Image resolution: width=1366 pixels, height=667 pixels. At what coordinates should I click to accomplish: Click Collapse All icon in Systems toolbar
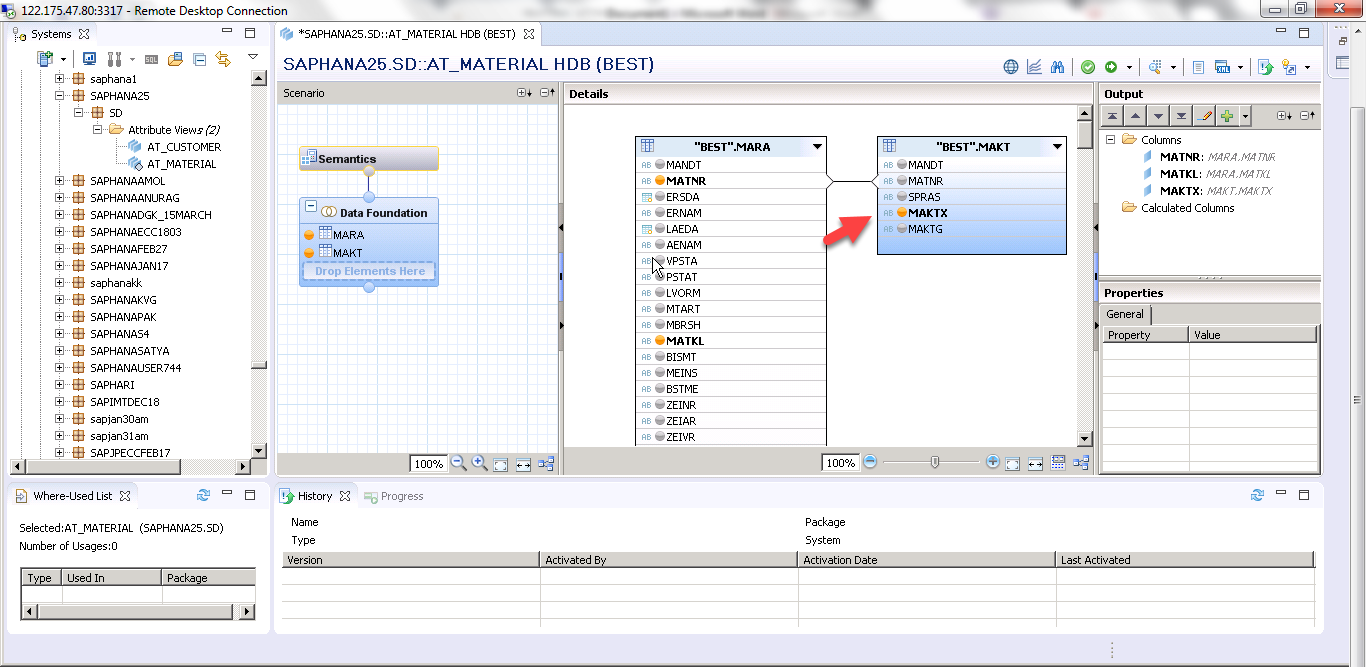[199, 59]
